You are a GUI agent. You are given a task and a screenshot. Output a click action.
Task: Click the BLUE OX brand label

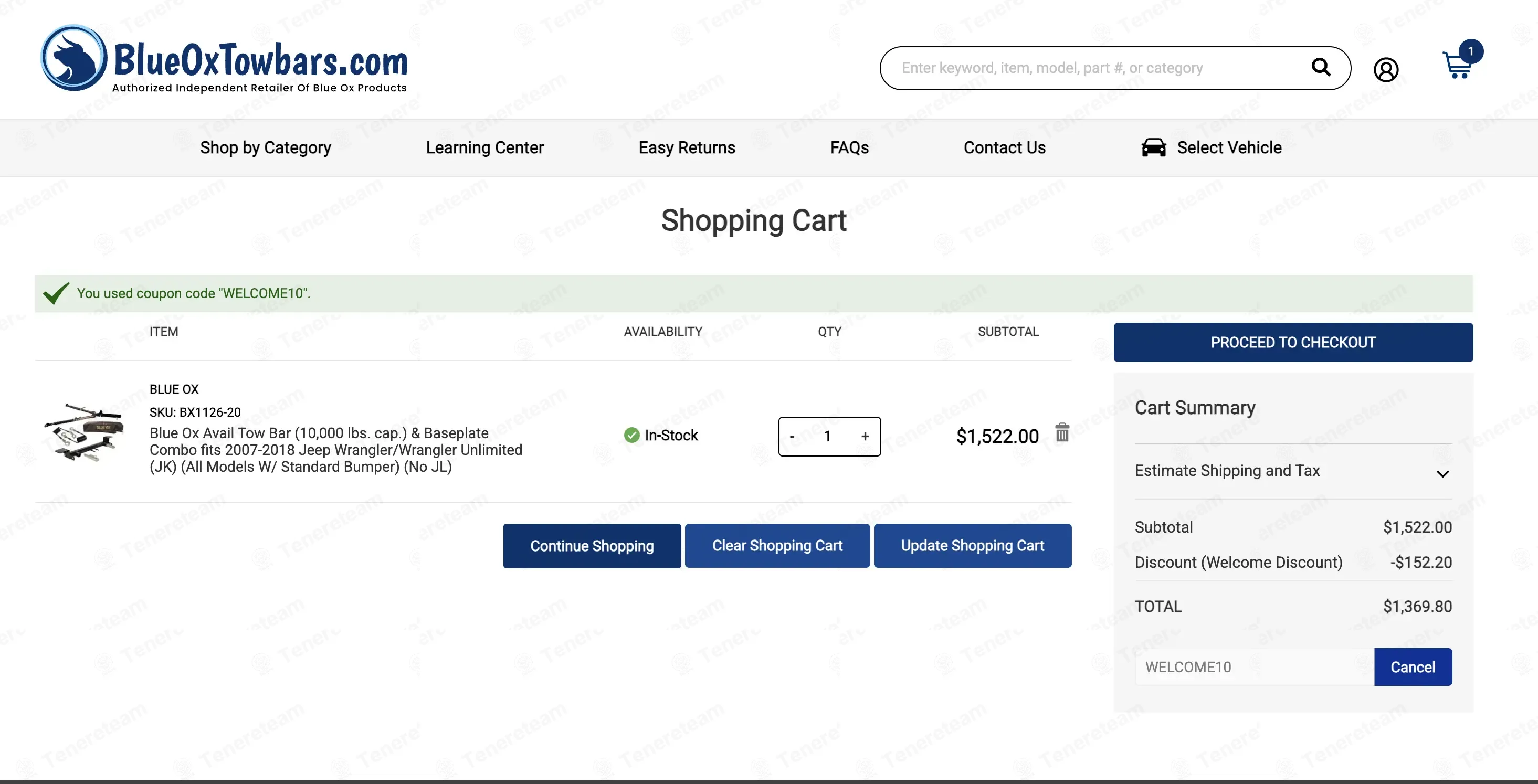174,389
